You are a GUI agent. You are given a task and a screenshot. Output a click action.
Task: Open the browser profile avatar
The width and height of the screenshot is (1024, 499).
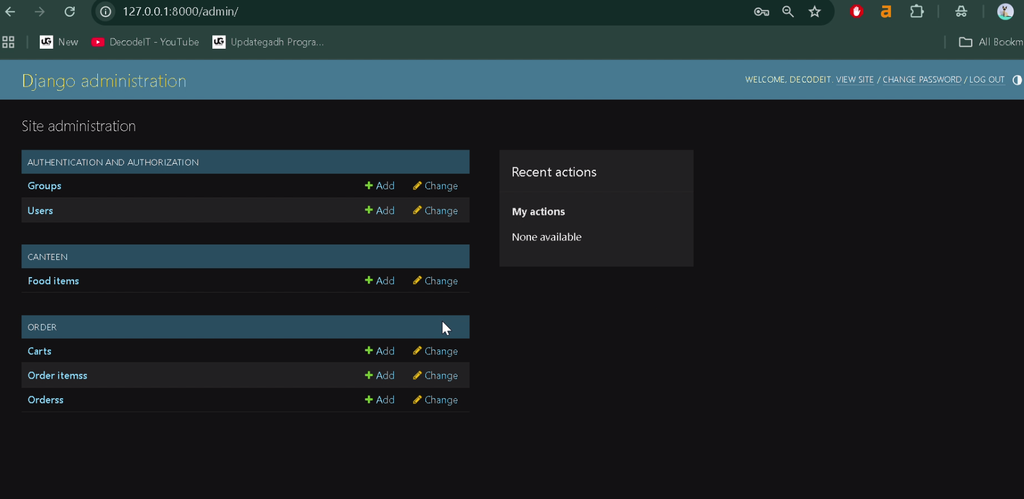pyautogui.click(x=1005, y=11)
